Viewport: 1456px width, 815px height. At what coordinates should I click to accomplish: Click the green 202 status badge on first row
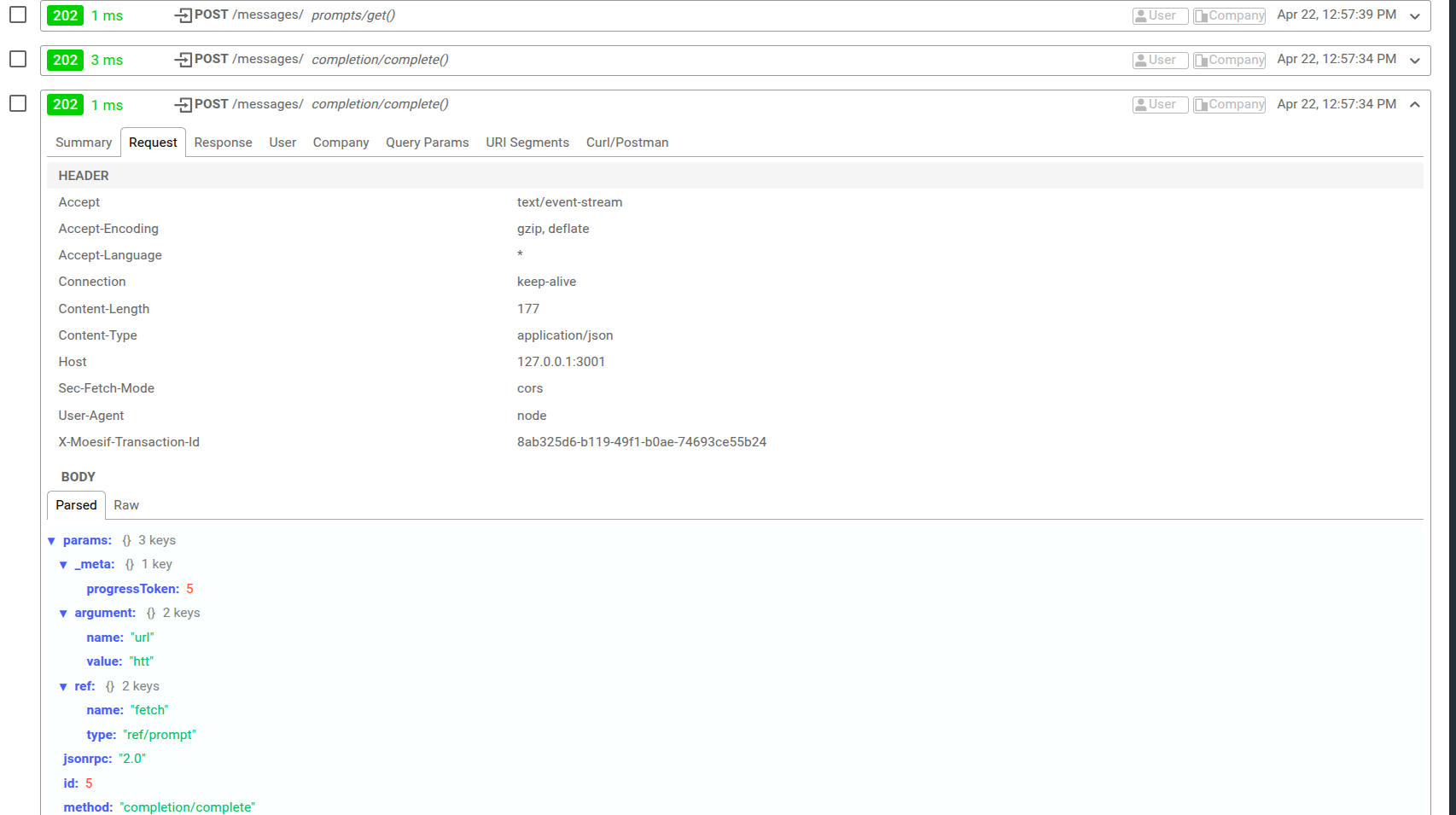click(65, 15)
